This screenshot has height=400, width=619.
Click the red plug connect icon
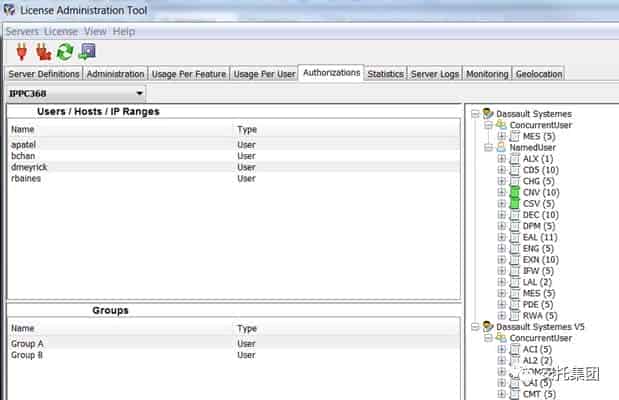(22, 52)
